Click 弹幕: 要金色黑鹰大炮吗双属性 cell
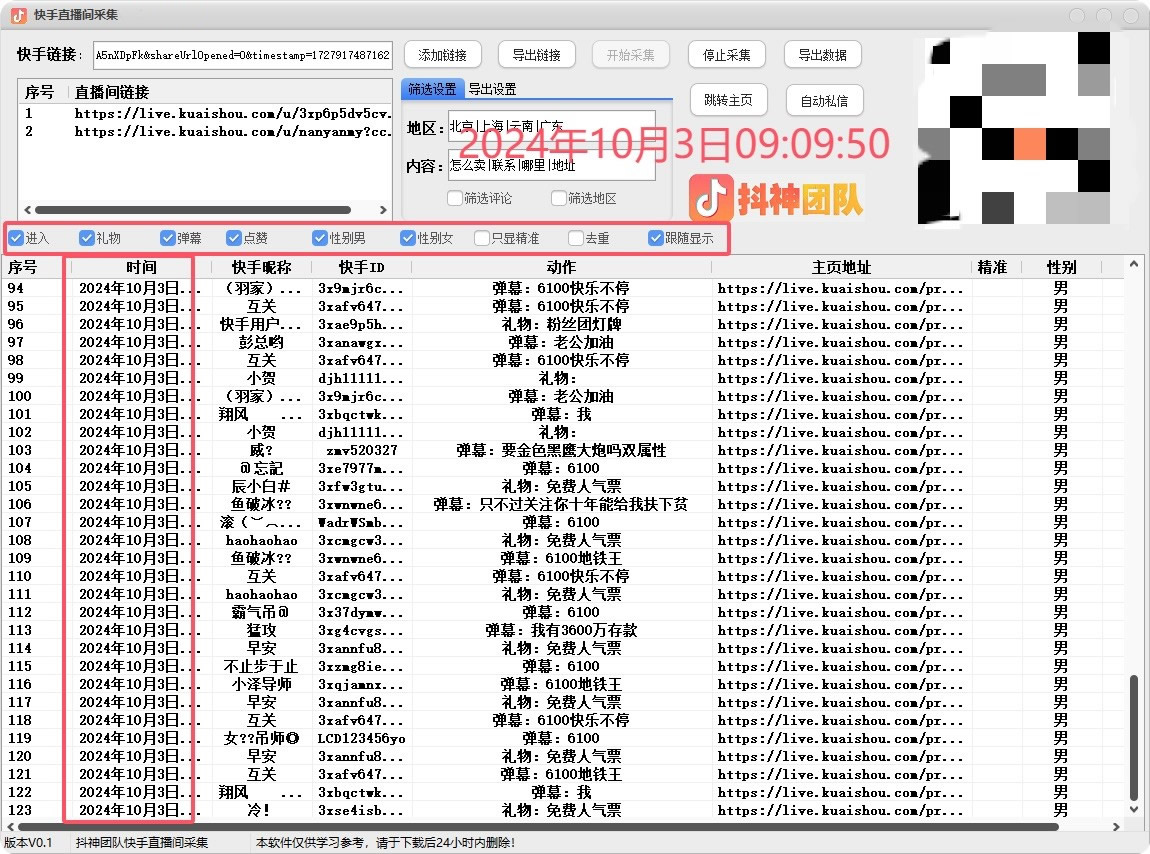1150x854 pixels. click(x=561, y=450)
